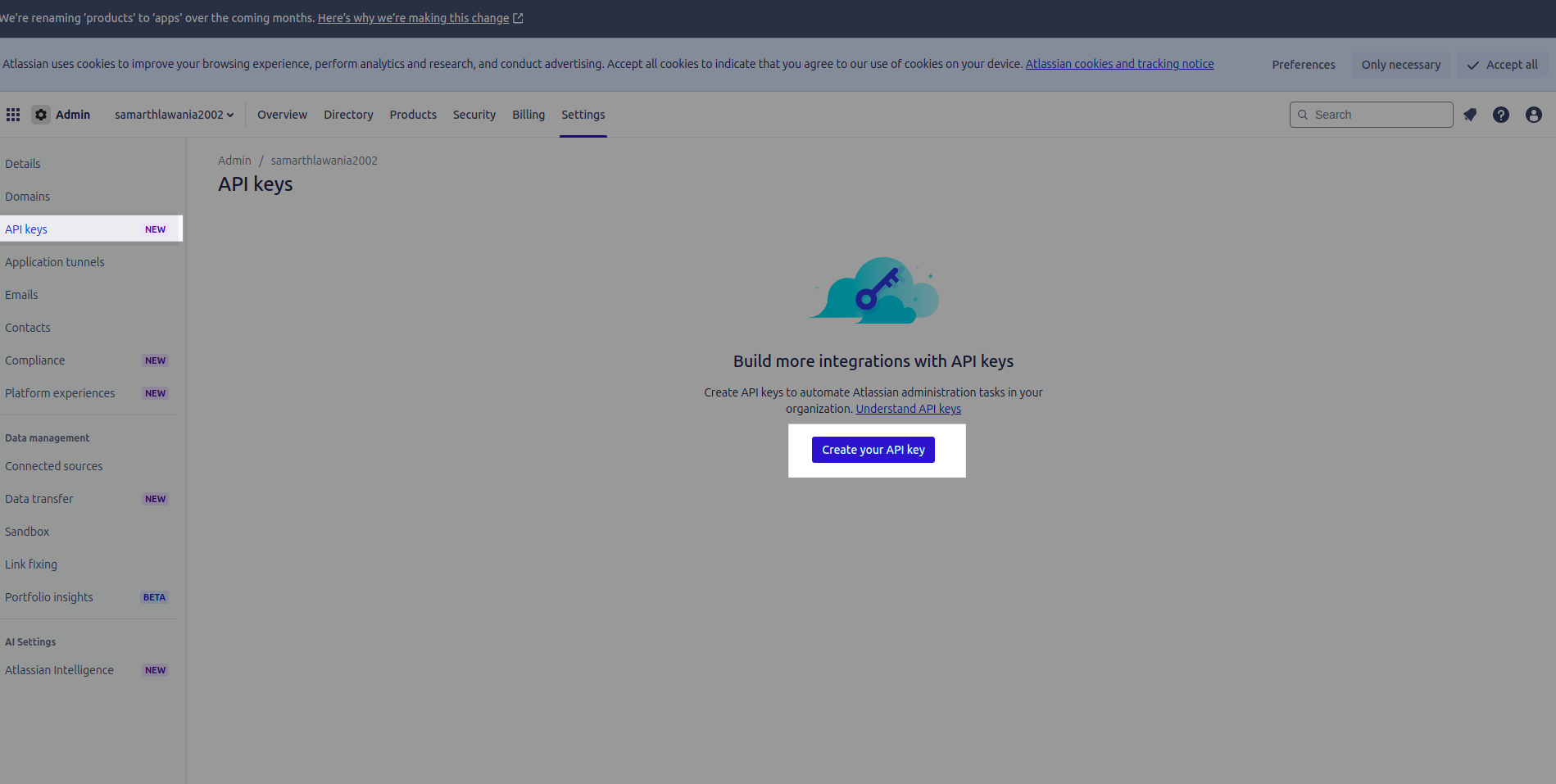Open cookie Preferences
The height and width of the screenshot is (784, 1556).
click(x=1304, y=65)
